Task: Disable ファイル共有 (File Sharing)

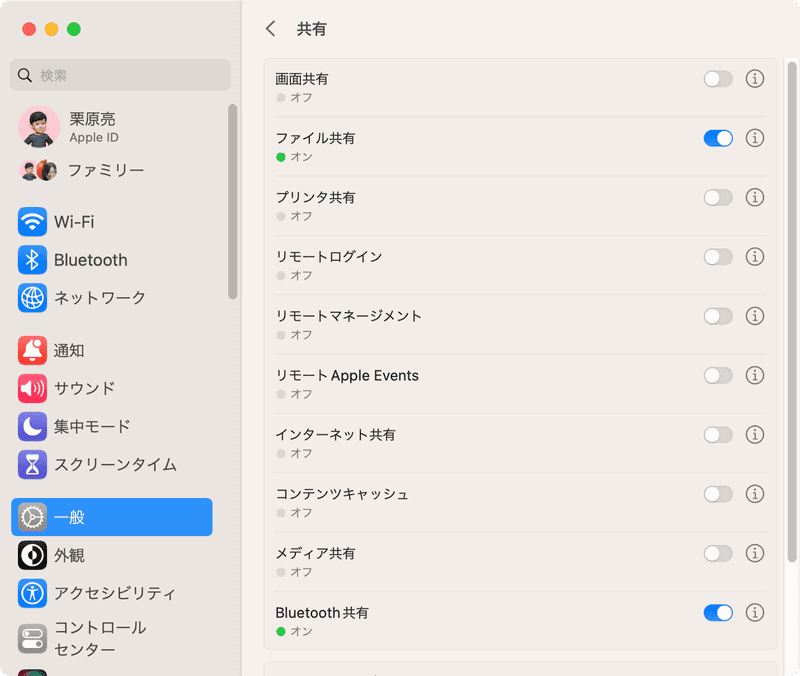Action: [x=718, y=138]
